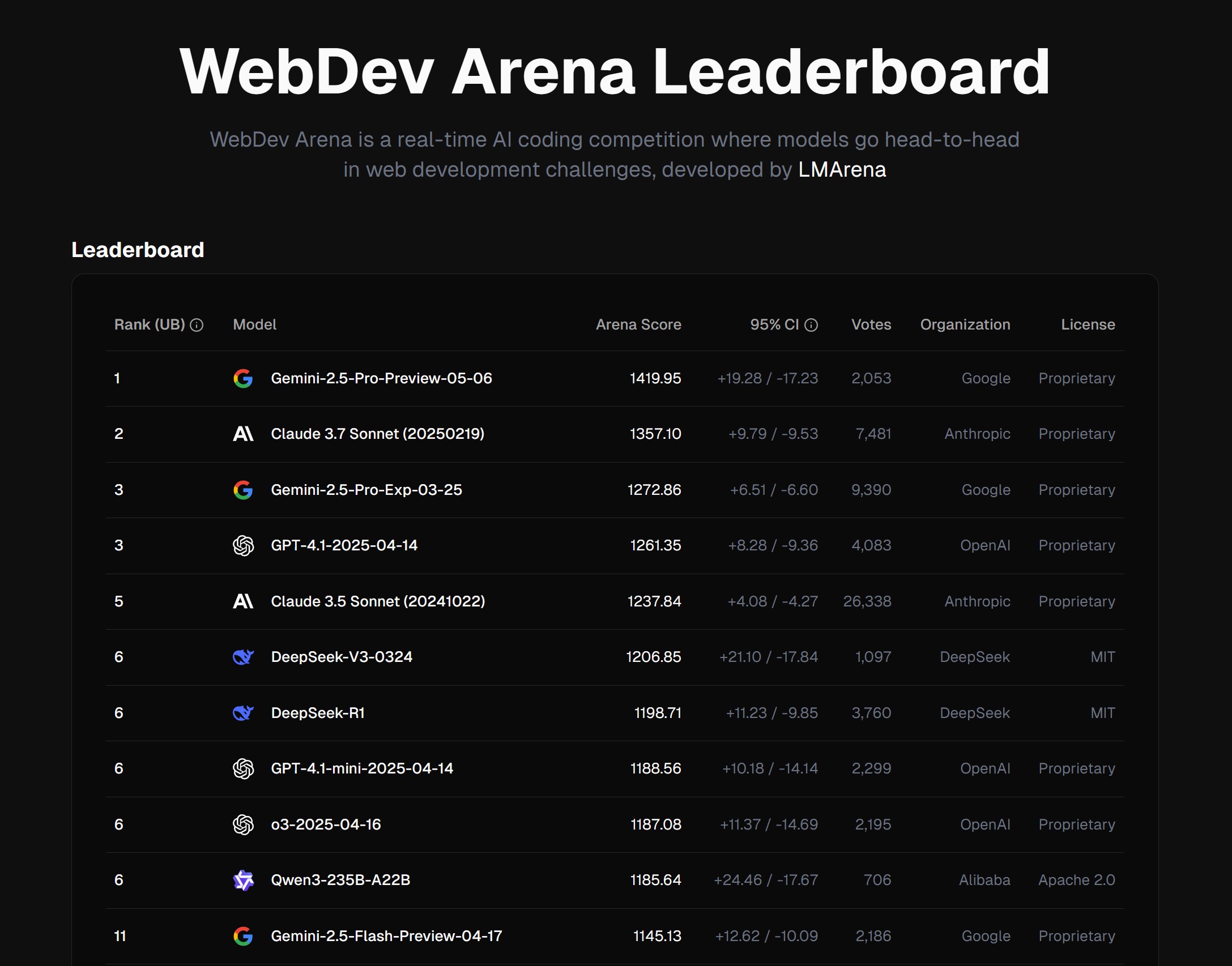Click the 95% CI column header text
The height and width of the screenshot is (966, 1232).
[774, 324]
